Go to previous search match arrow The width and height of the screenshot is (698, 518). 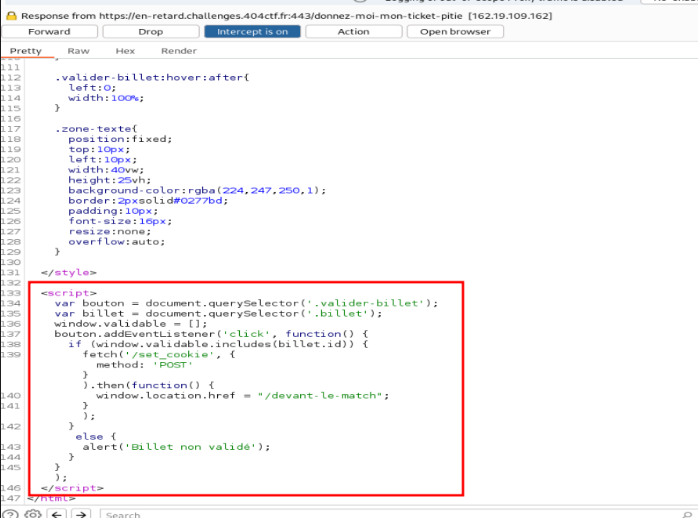57,514
